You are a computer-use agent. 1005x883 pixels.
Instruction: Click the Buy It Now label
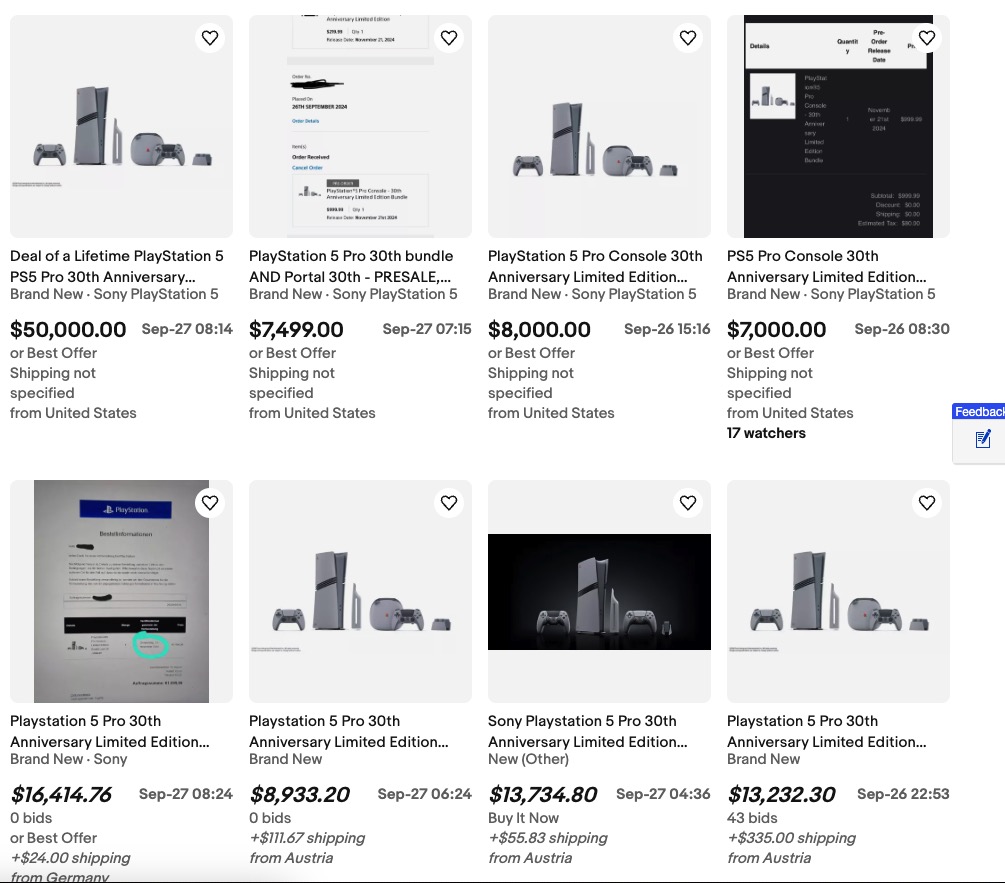click(523, 818)
